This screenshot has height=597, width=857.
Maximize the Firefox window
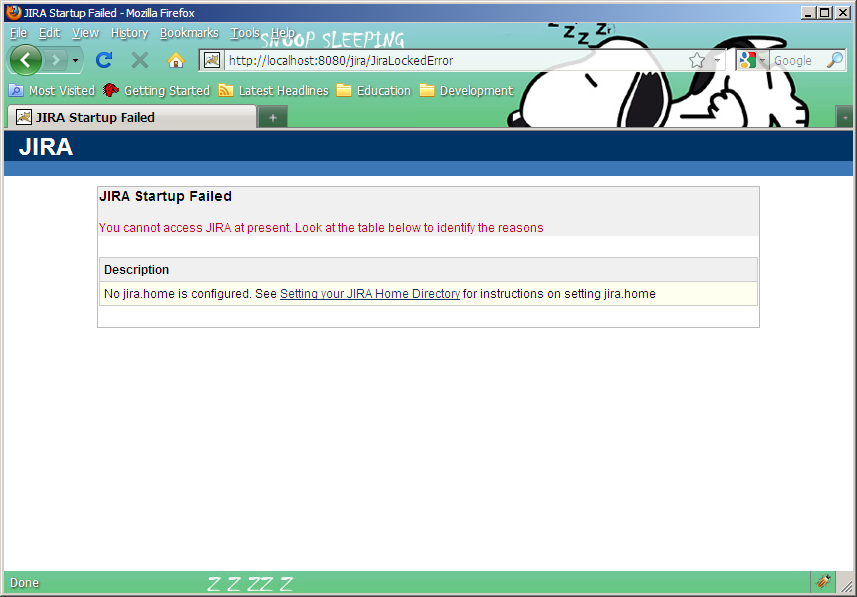tap(825, 13)
